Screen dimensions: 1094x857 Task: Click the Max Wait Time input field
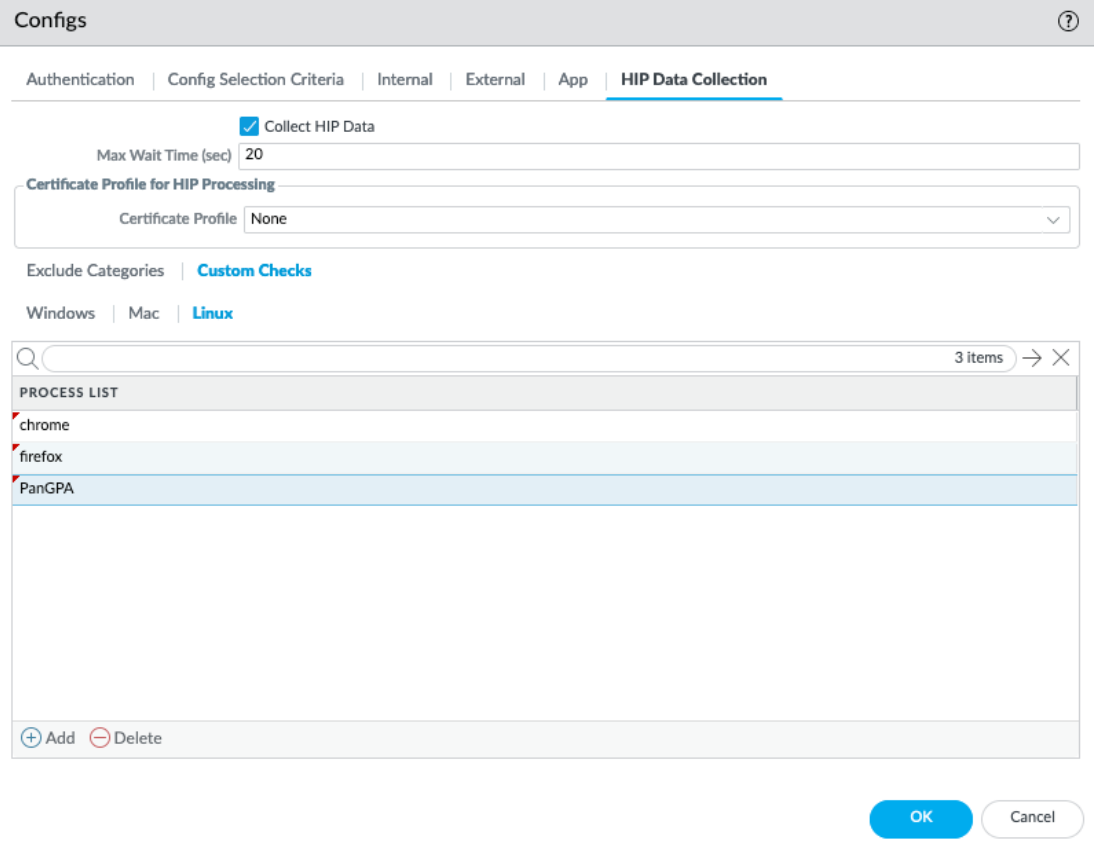tap(658, 156)
